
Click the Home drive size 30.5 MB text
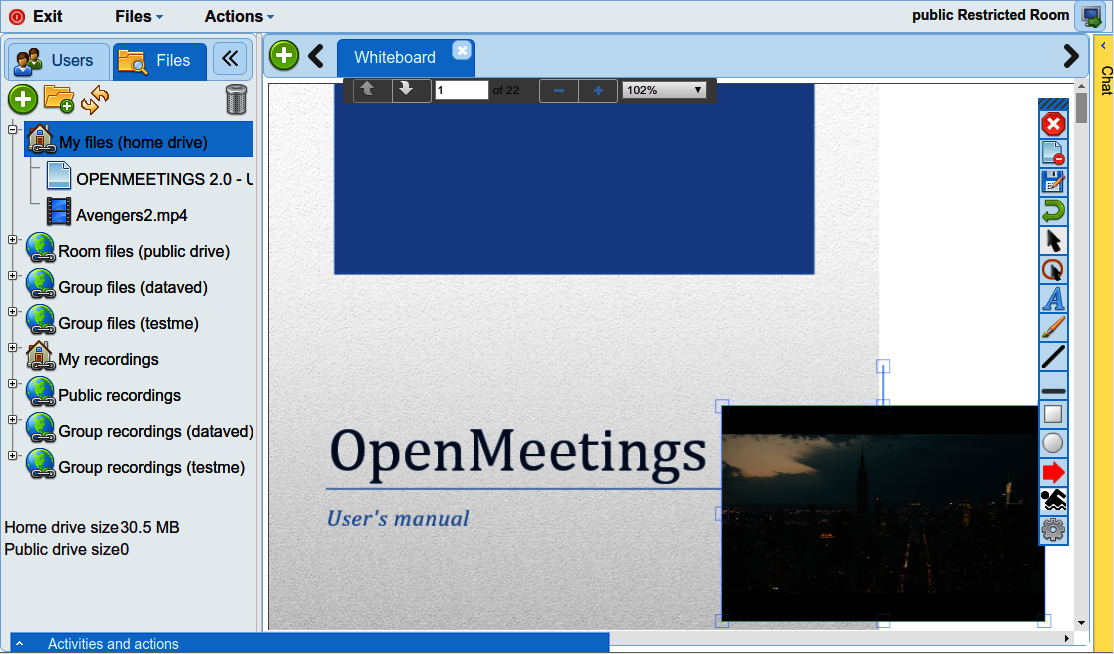tap(92, 528)
